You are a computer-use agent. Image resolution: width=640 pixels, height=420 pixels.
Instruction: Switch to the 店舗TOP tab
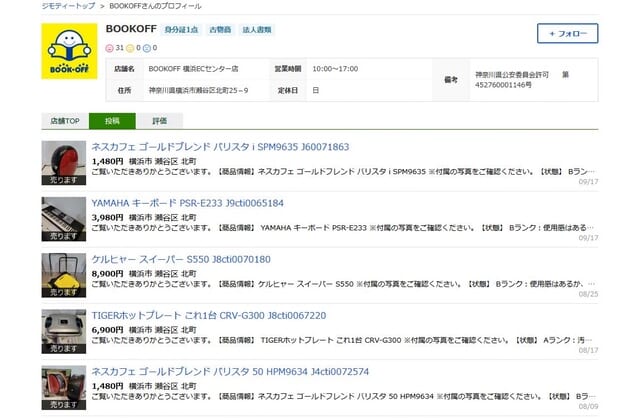pos(65,121)
